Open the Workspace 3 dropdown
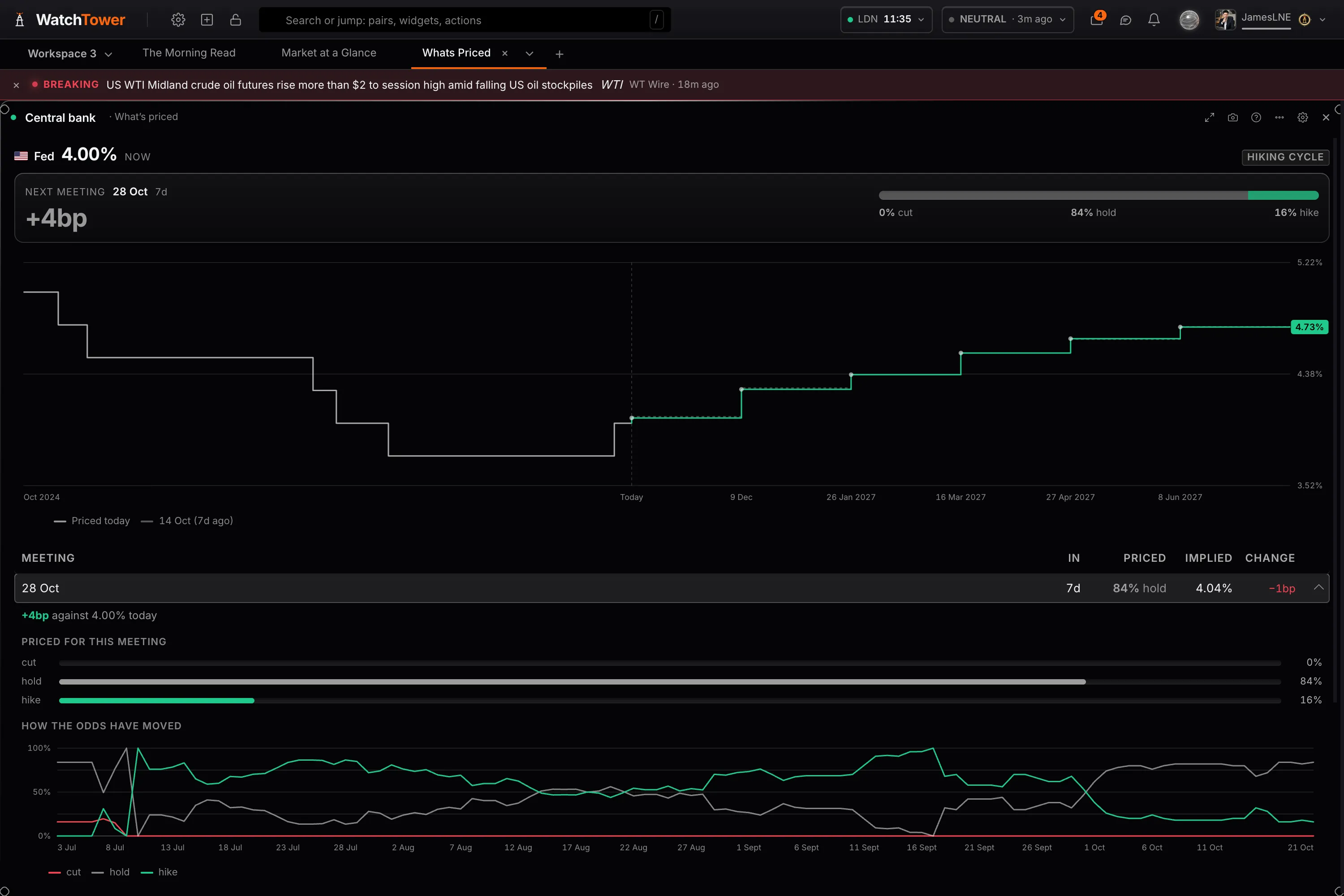1344x896 pixels. pos(70,54)
